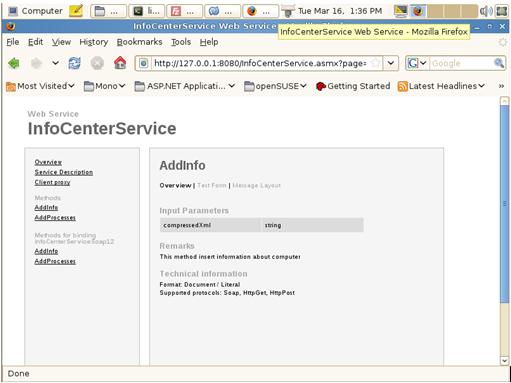Click the Done status bar text
The height and width of the screenshot is (383, 511).
click(19, 373)
